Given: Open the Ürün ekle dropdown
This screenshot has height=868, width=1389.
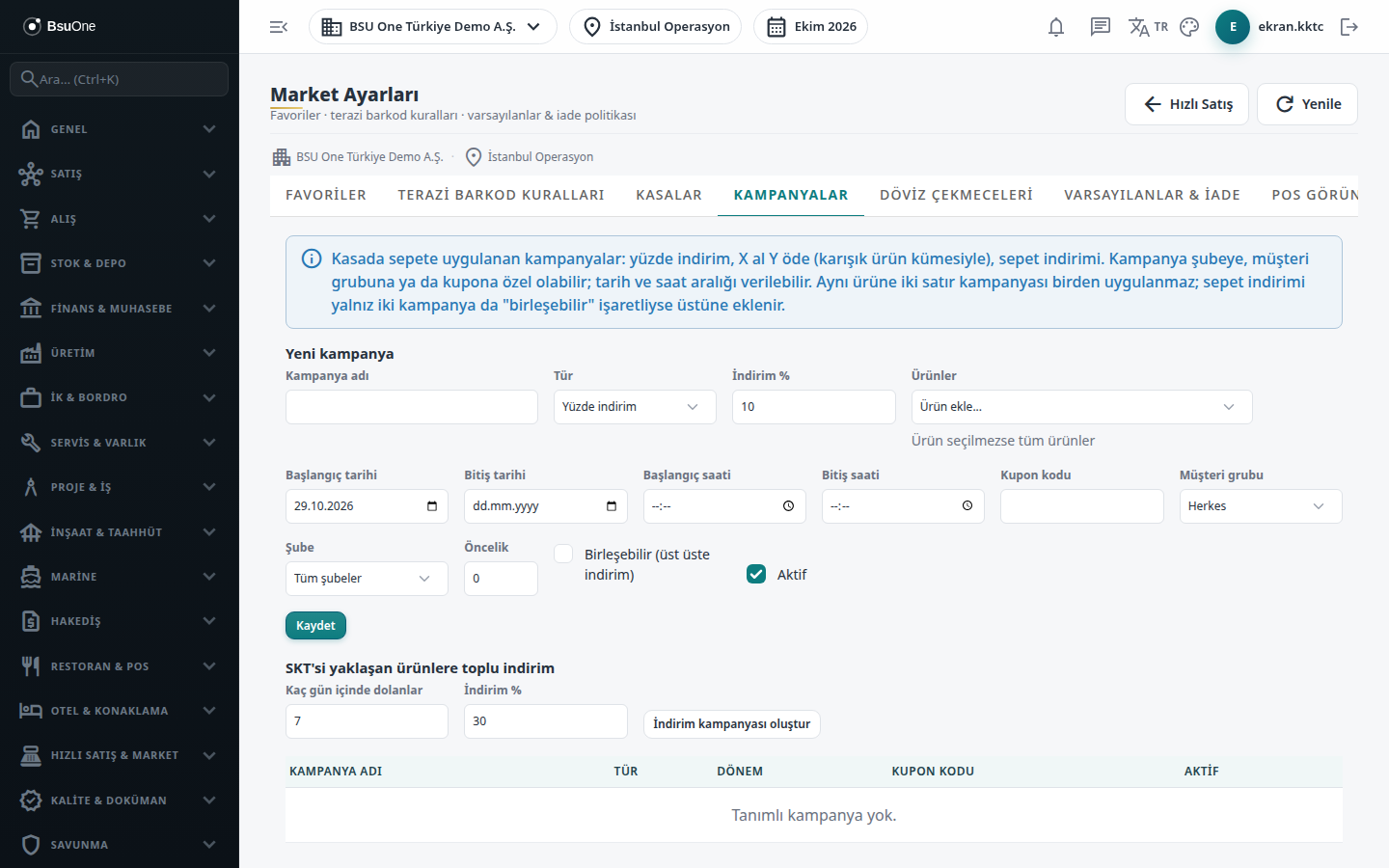Looking at the screenshot, I should (1081, 407).
